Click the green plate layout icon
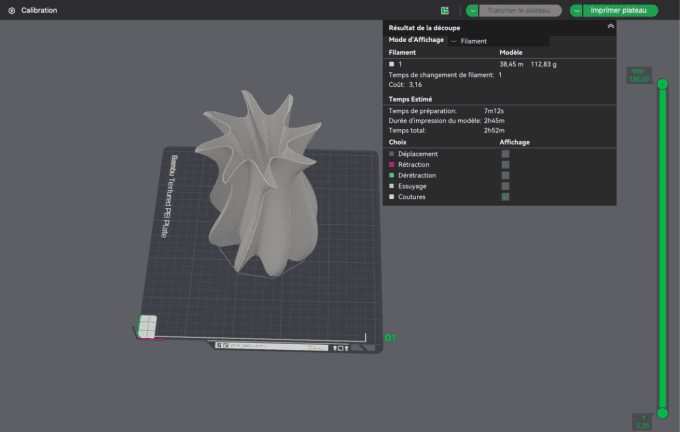Screen dimensions: 680x432 pyautogui.click(x=445, y=10)
